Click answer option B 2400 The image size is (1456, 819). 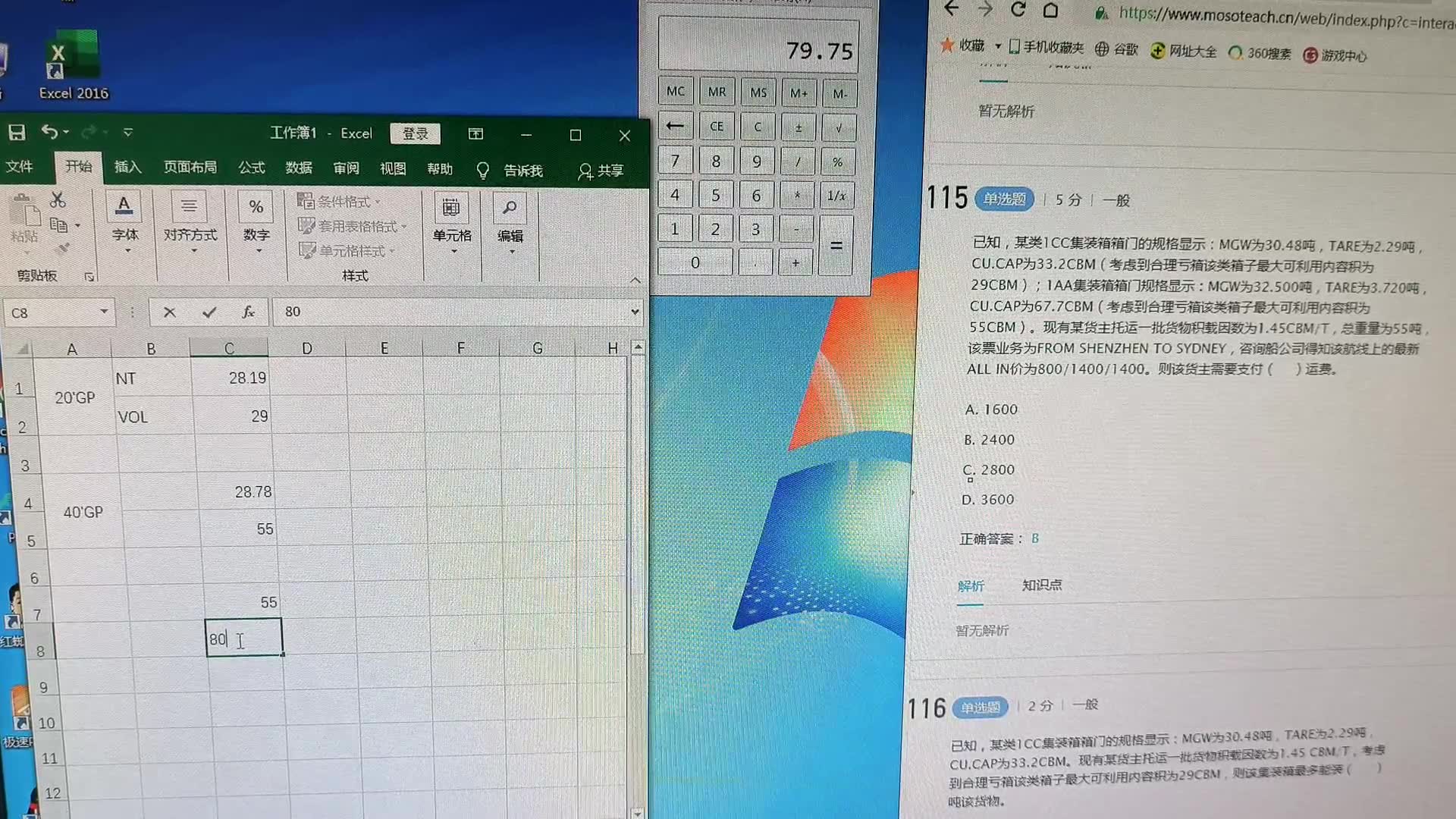click(989, 440)
